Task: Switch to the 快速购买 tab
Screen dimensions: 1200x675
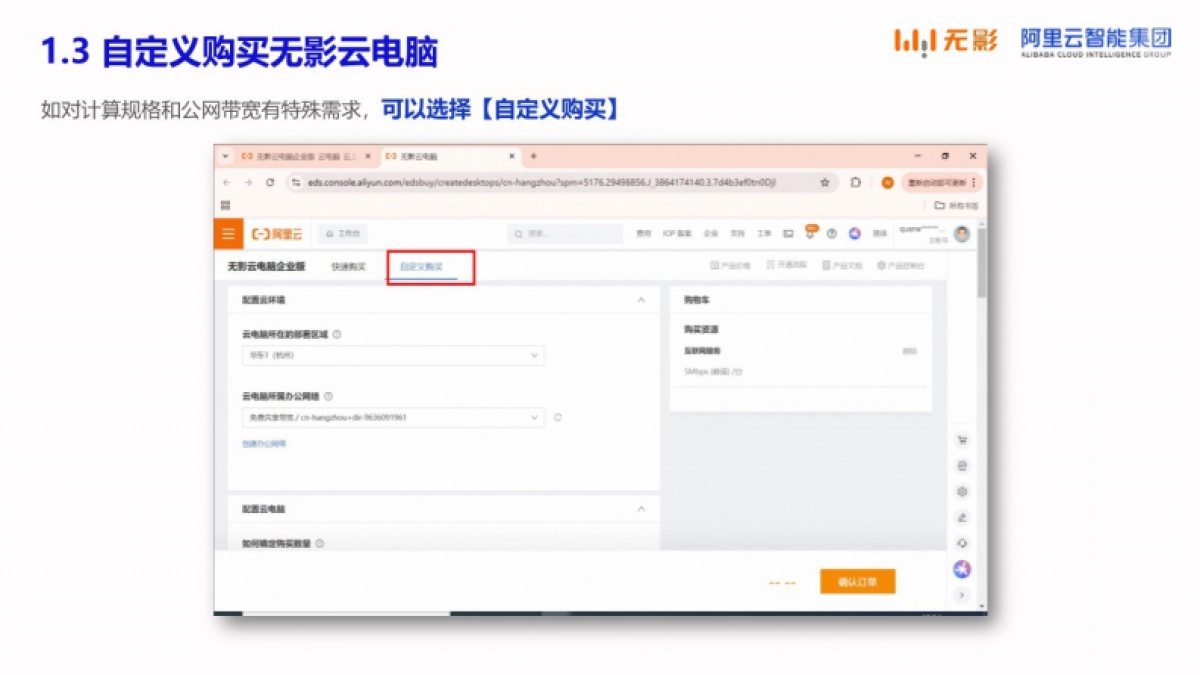Action: 348,268
